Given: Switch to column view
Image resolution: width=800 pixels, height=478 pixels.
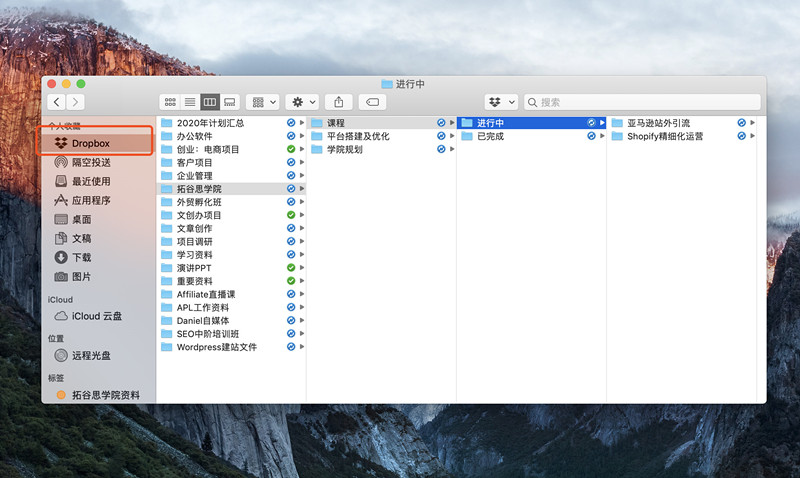Looking at the screenshot, I should [x=210, y=102].
